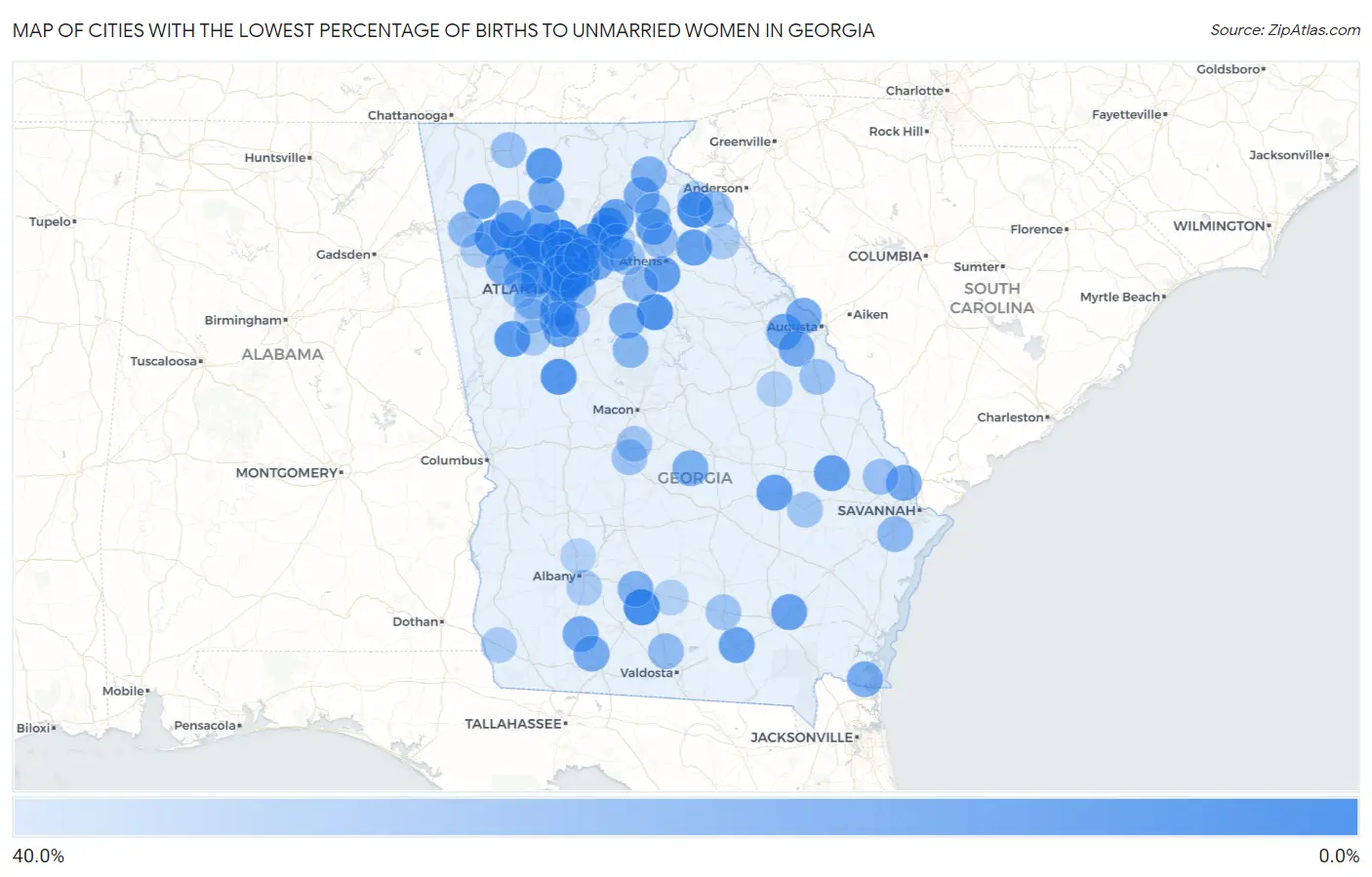Click the Sumter city label
Viewport: 1372px width, 877px height.
(977, 266)
